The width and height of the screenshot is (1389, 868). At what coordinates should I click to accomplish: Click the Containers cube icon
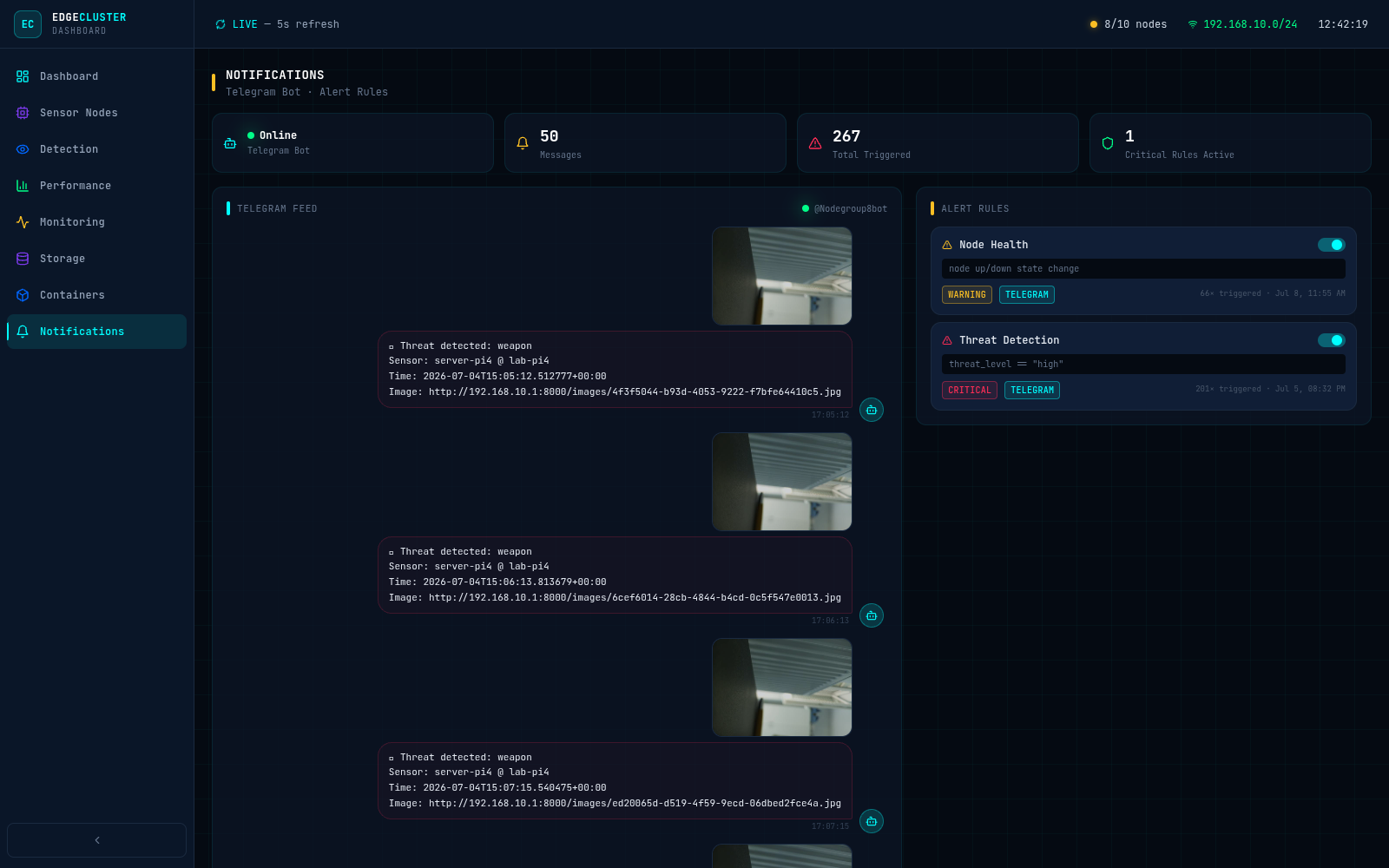23,295
